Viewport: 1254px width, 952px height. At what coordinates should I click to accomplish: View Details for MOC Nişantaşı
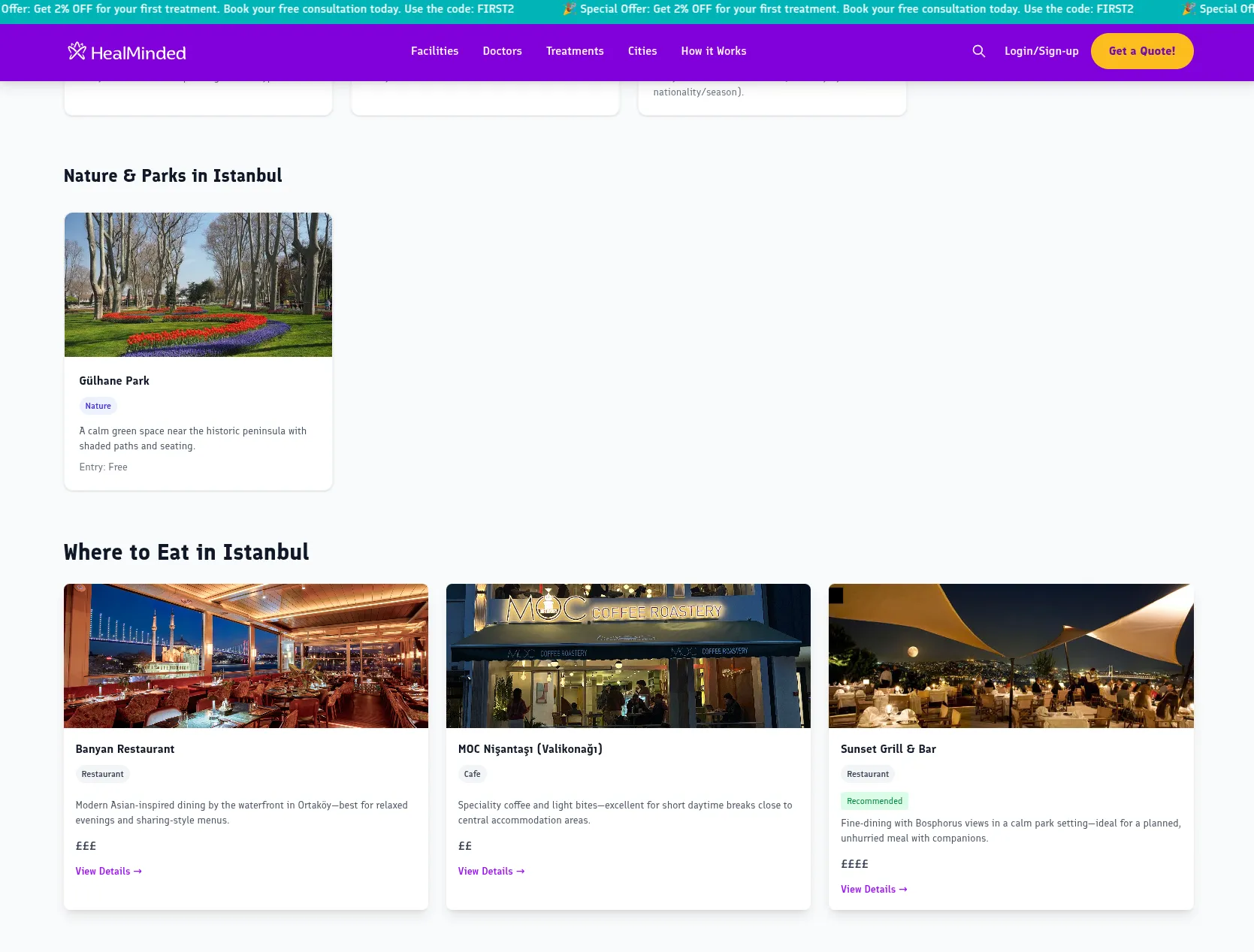pyautogui.click(x=491, y=872)
